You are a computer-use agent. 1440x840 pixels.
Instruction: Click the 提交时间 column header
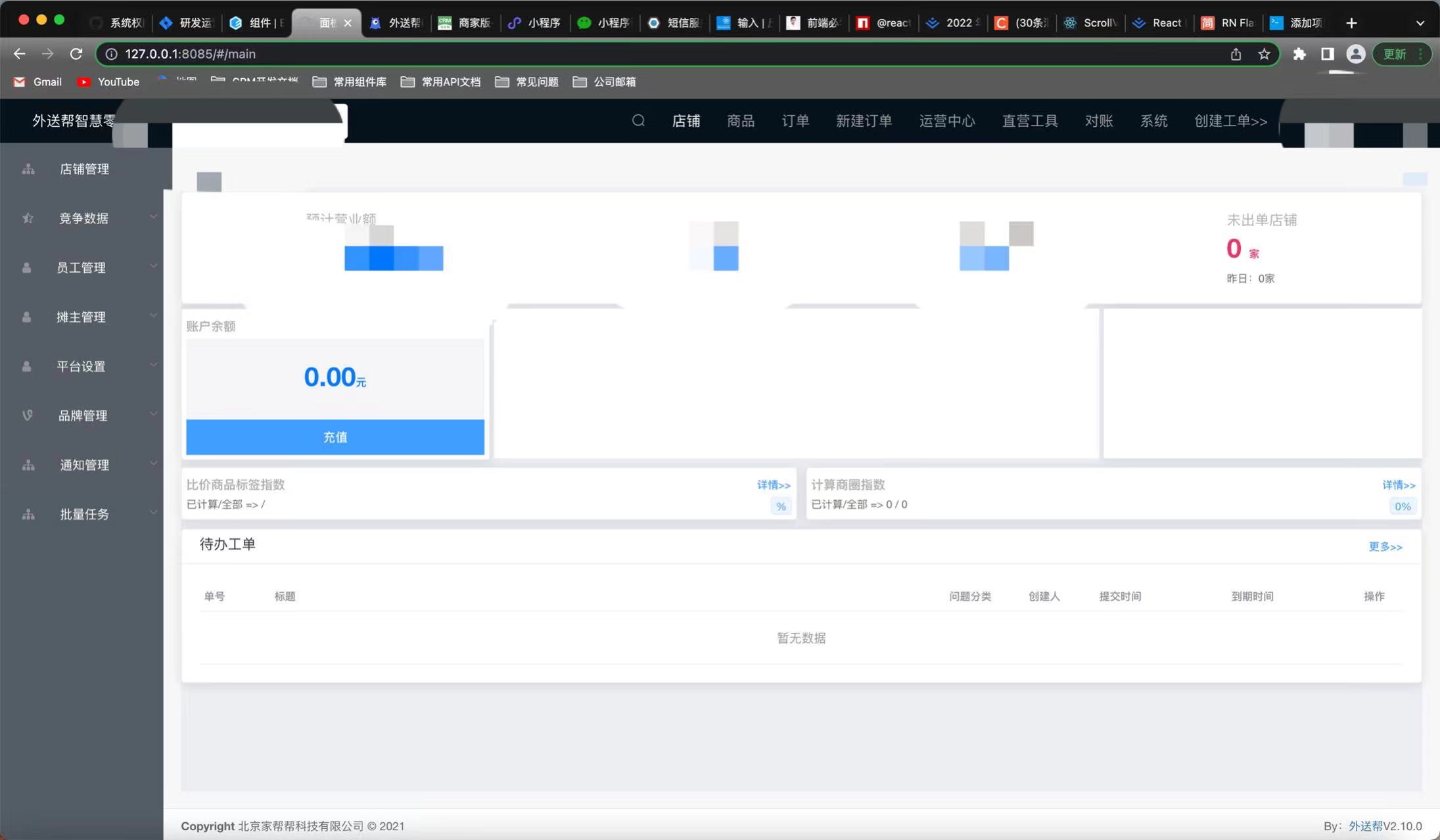coord(1120,596)
